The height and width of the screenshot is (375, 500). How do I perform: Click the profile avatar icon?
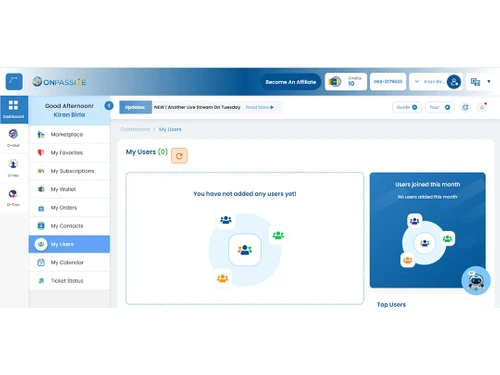(x=454, y=82)
